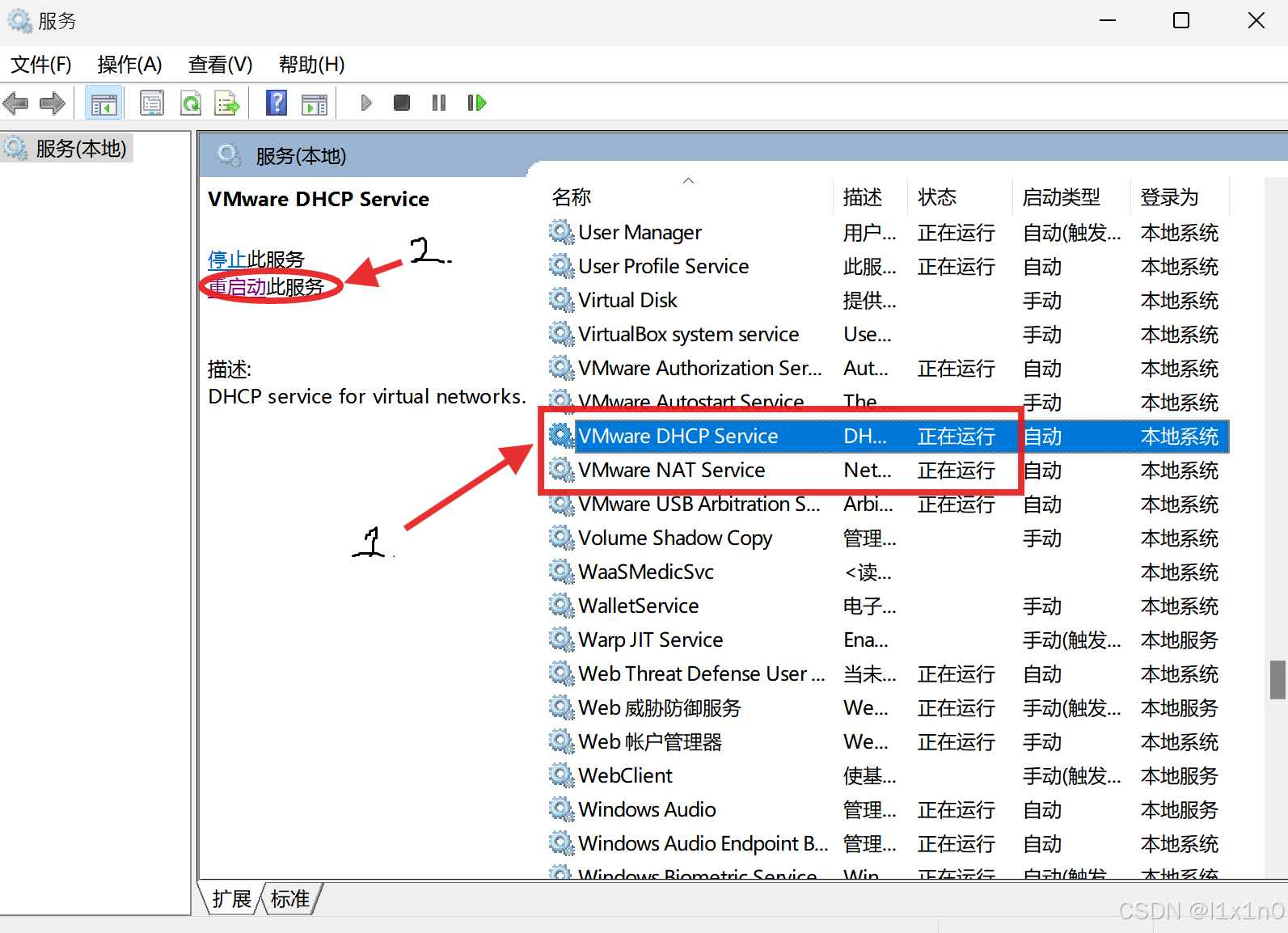Sort by the 描述 column header
This screenshot has width=1288, height=933.
point(870,197)
